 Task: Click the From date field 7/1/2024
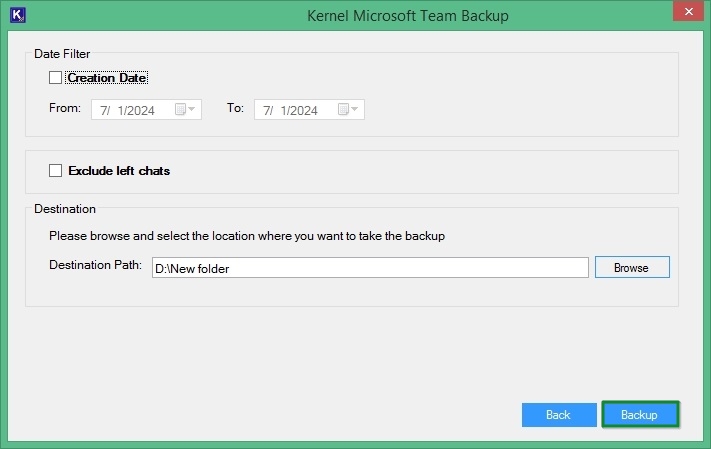(146, 110)
